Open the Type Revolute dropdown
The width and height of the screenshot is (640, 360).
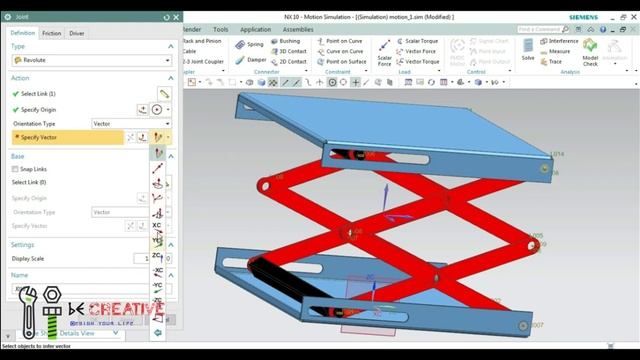91,60
